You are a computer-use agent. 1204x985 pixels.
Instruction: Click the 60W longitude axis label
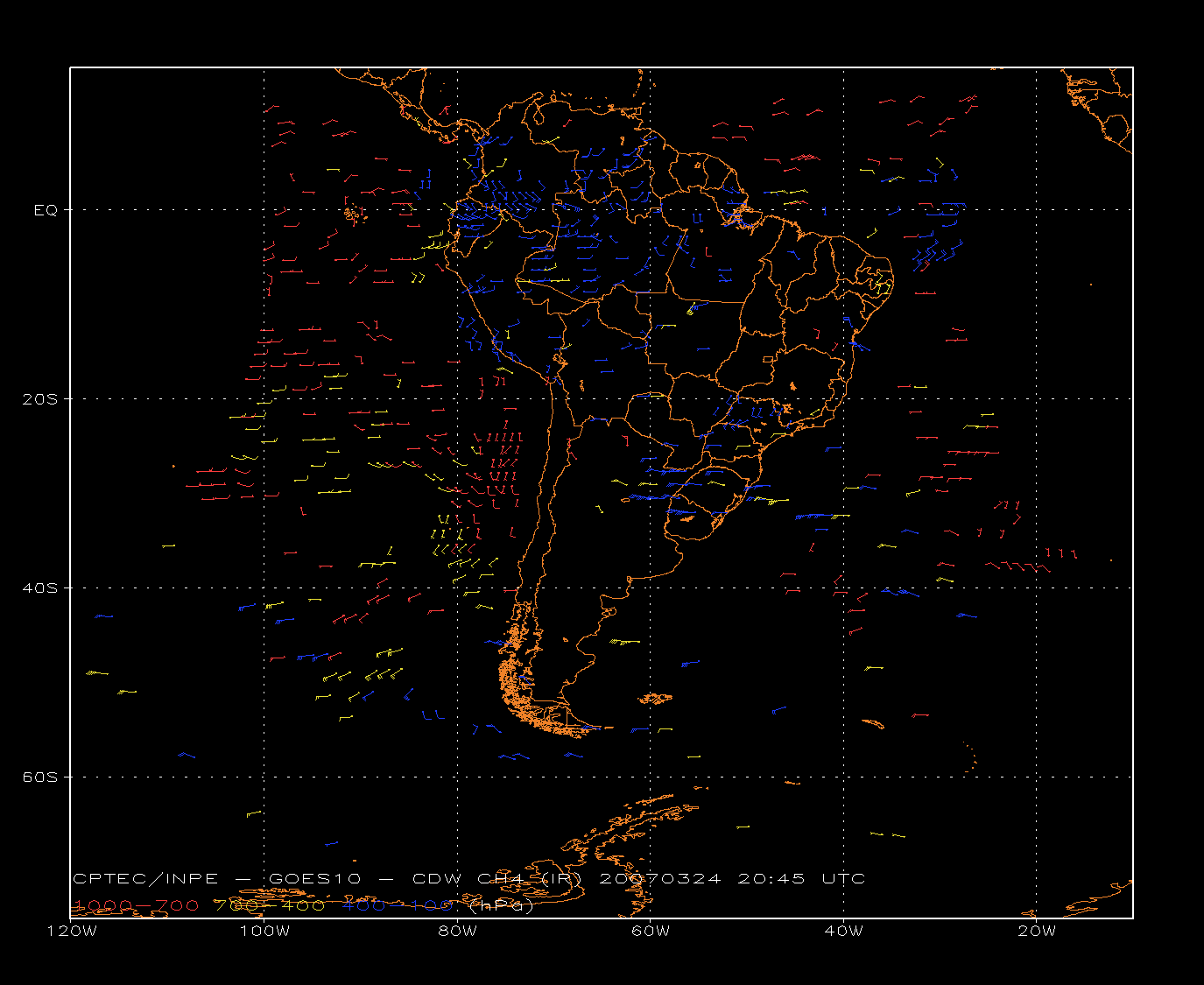click(x=651, y=931)
